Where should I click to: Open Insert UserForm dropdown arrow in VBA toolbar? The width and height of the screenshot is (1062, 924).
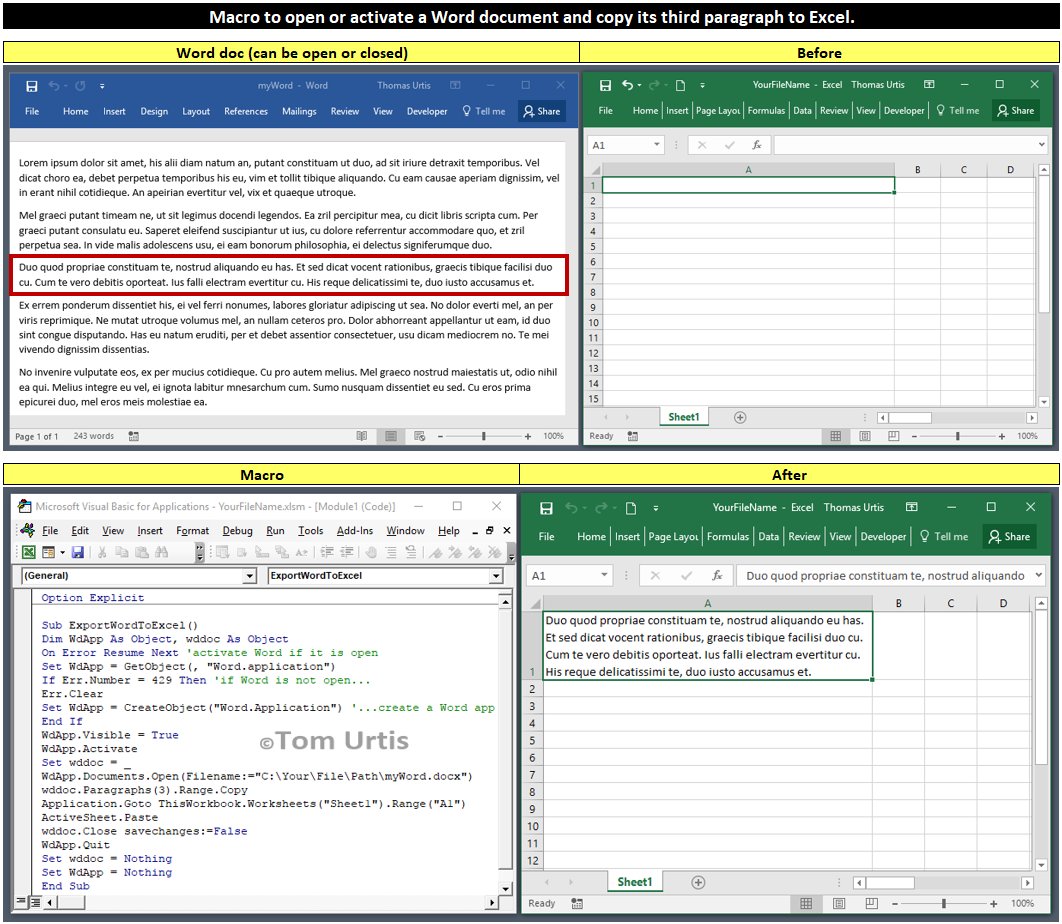(62, 553)
